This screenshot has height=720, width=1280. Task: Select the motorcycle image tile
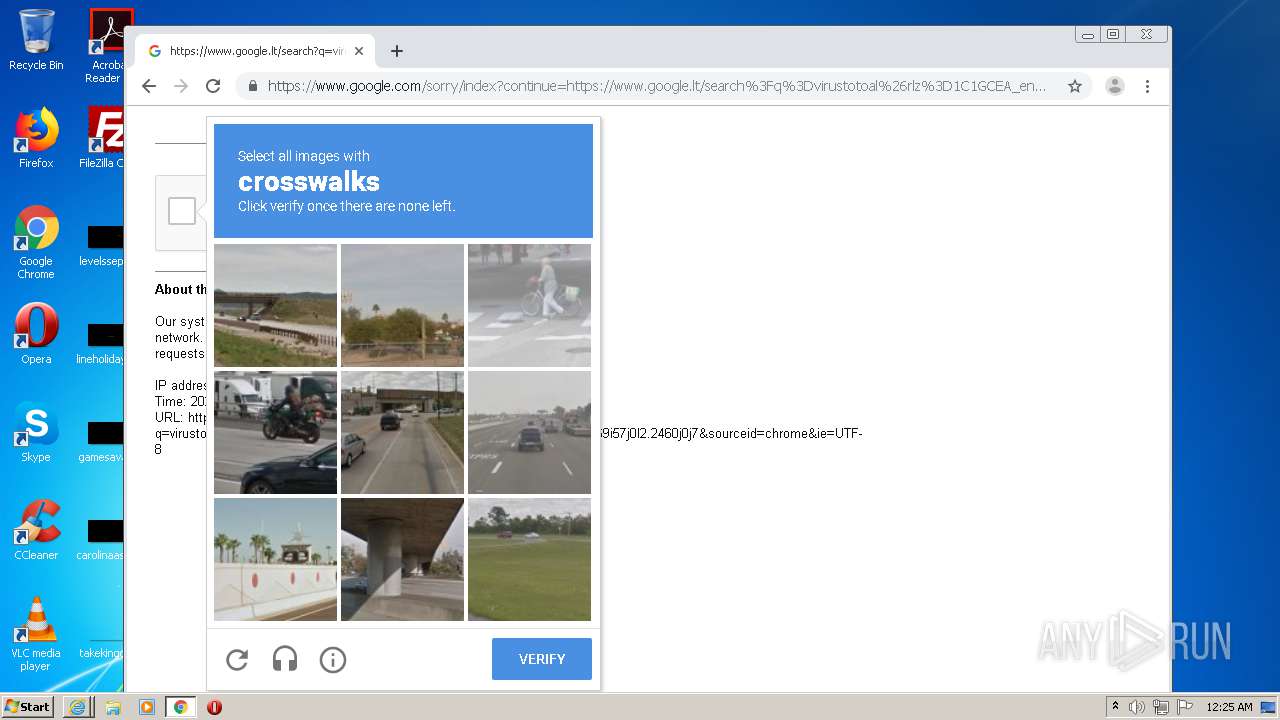tap(275, 432)
